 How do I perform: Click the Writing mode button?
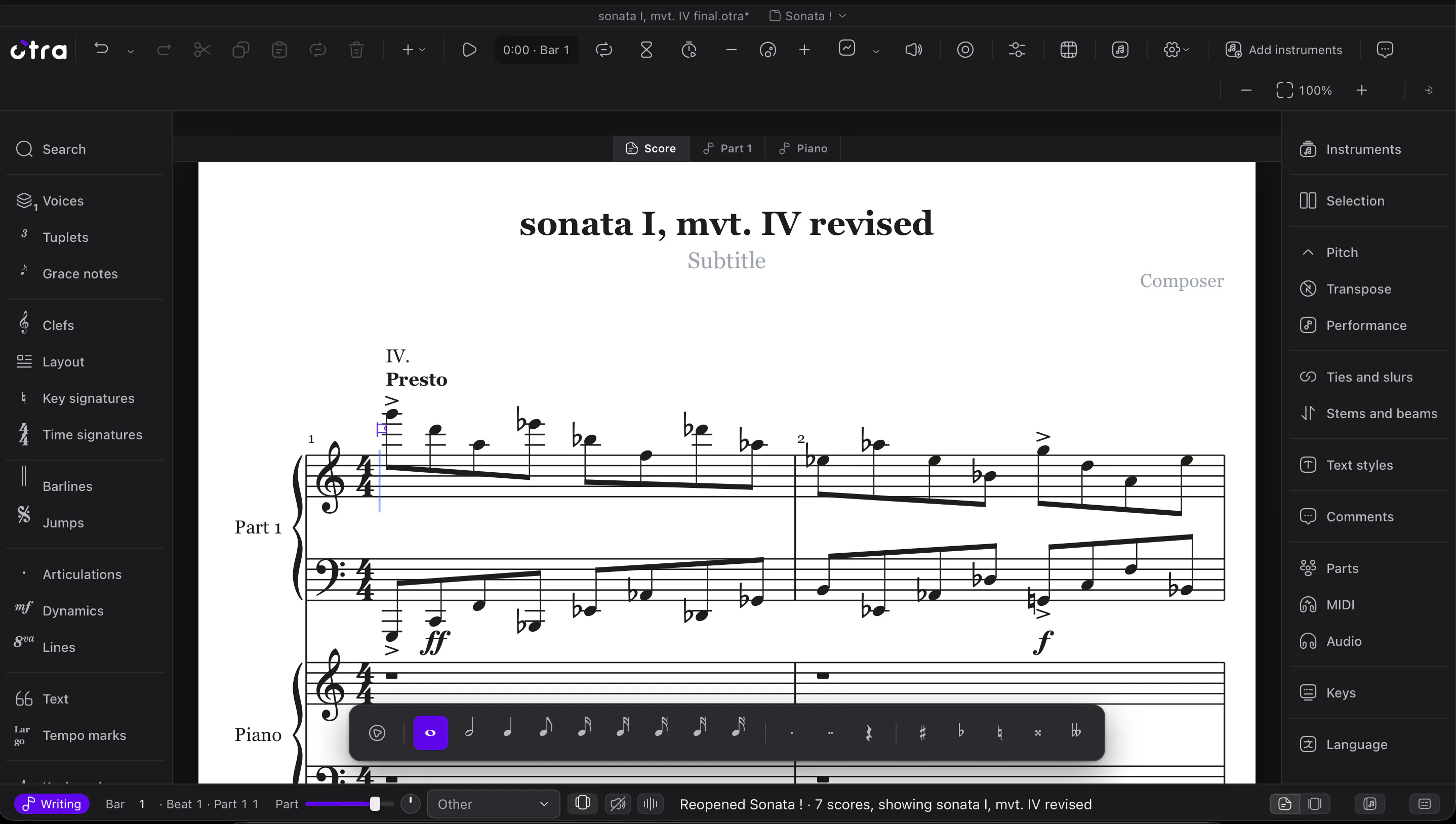tap(52, 804)
